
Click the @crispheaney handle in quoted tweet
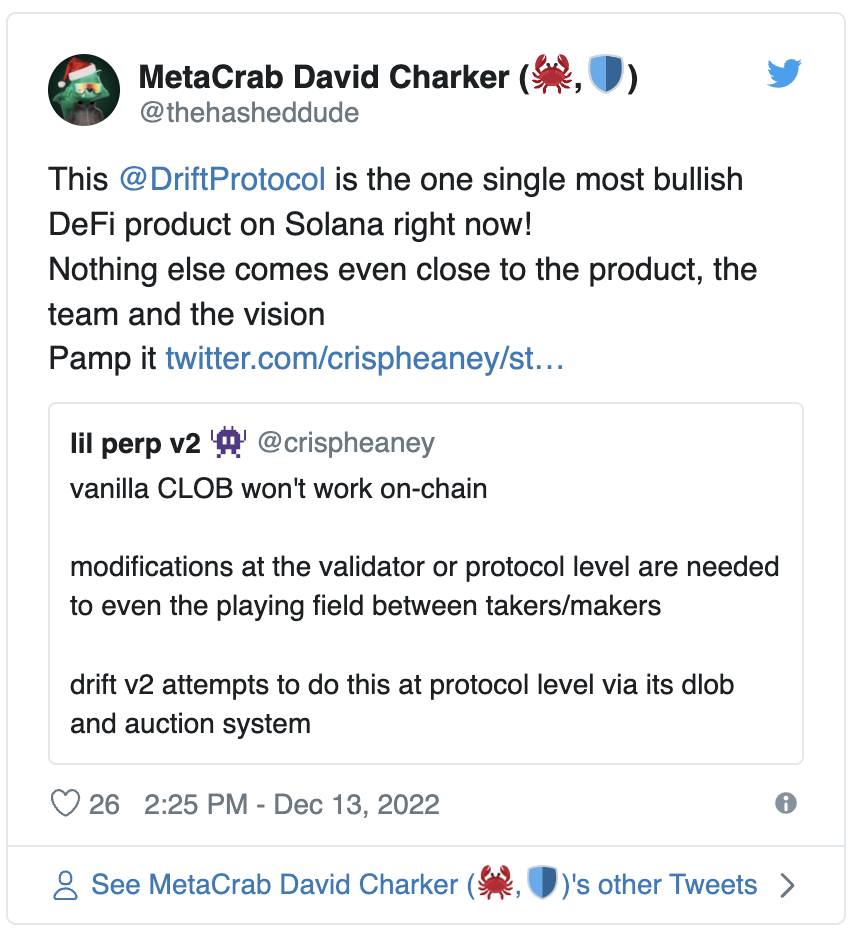tap(346, 443)
